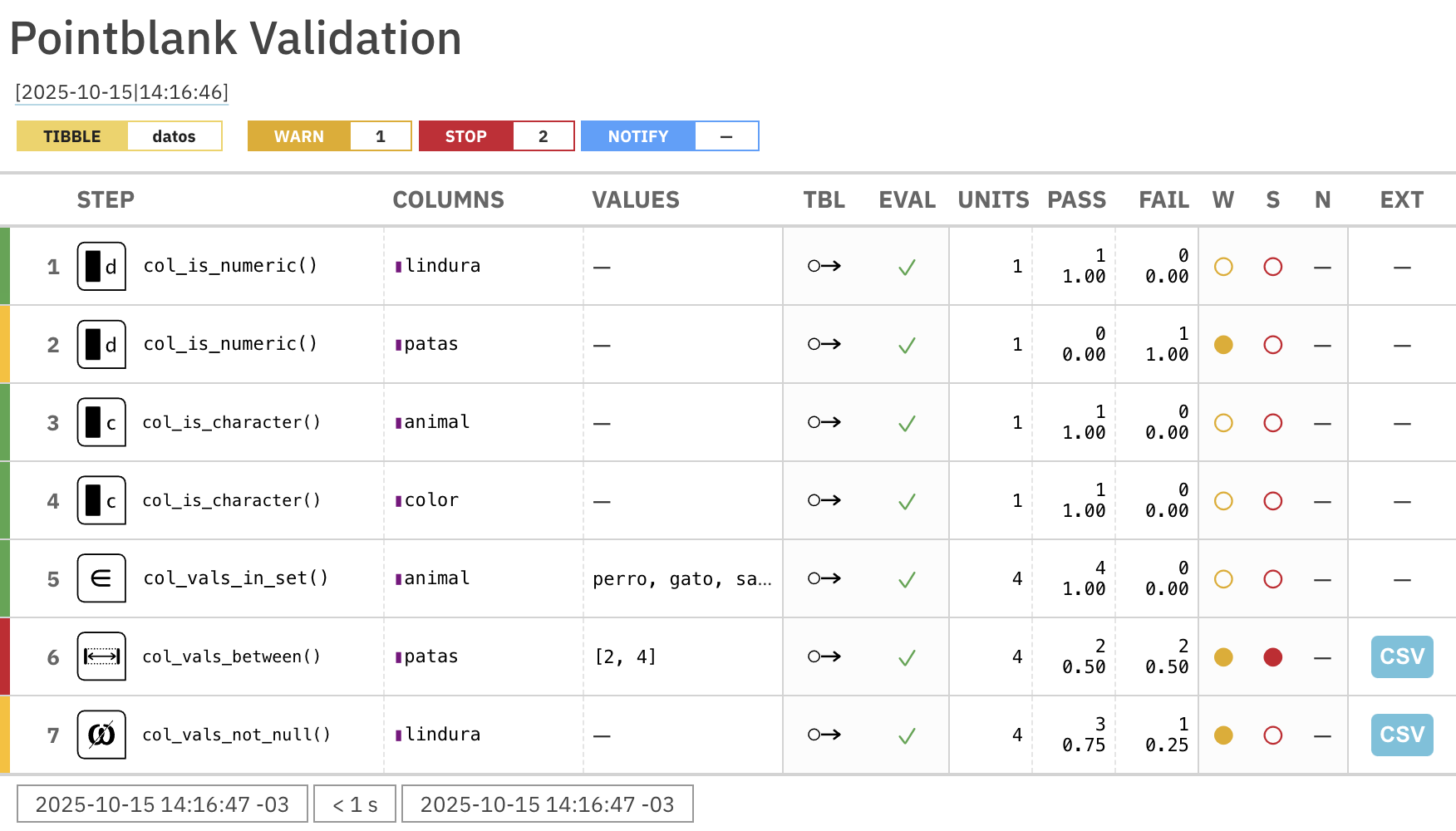This screenshot has height=831, width=1456.
Task: Click the col_is_numeric icon in step 1
Action: click(x=101, y=266)
